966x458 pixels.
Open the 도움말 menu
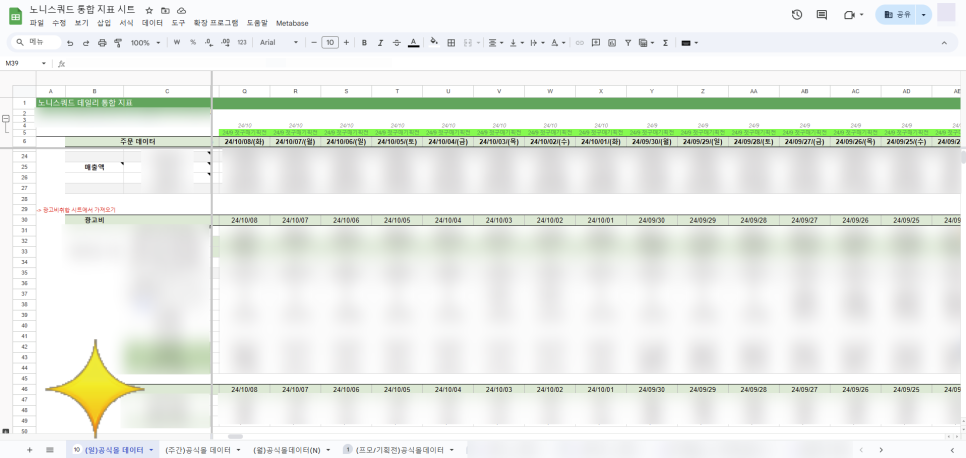tap(257, 23)
